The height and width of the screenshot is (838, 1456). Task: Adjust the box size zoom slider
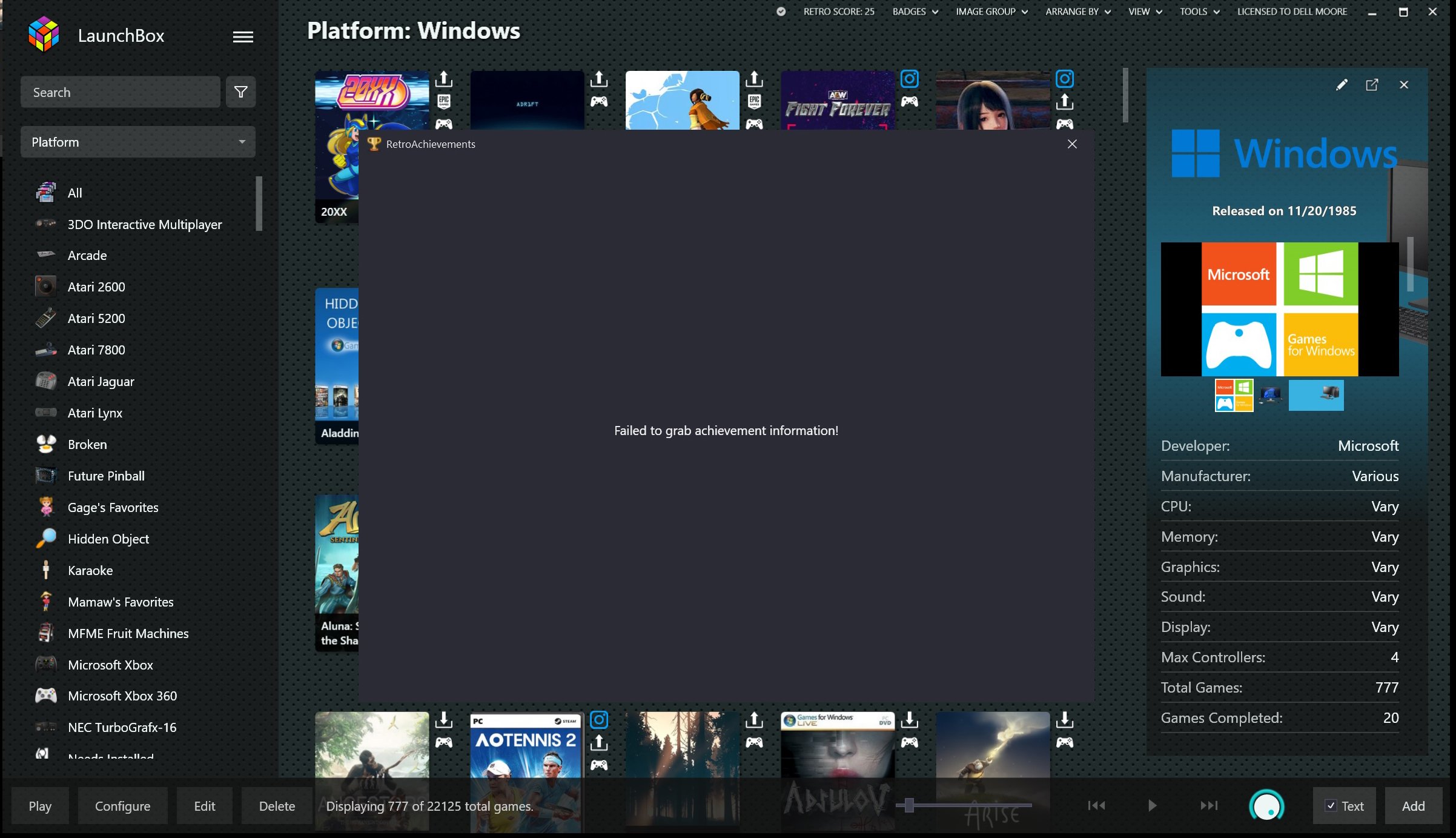[x=908, y=805]
